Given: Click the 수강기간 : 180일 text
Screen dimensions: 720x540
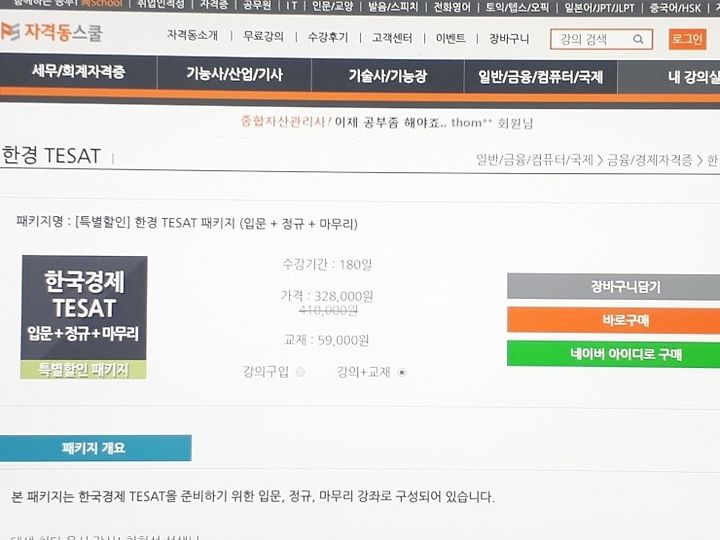Looking at the screenshot, I should pyautogui.click(x=327, y=264).
